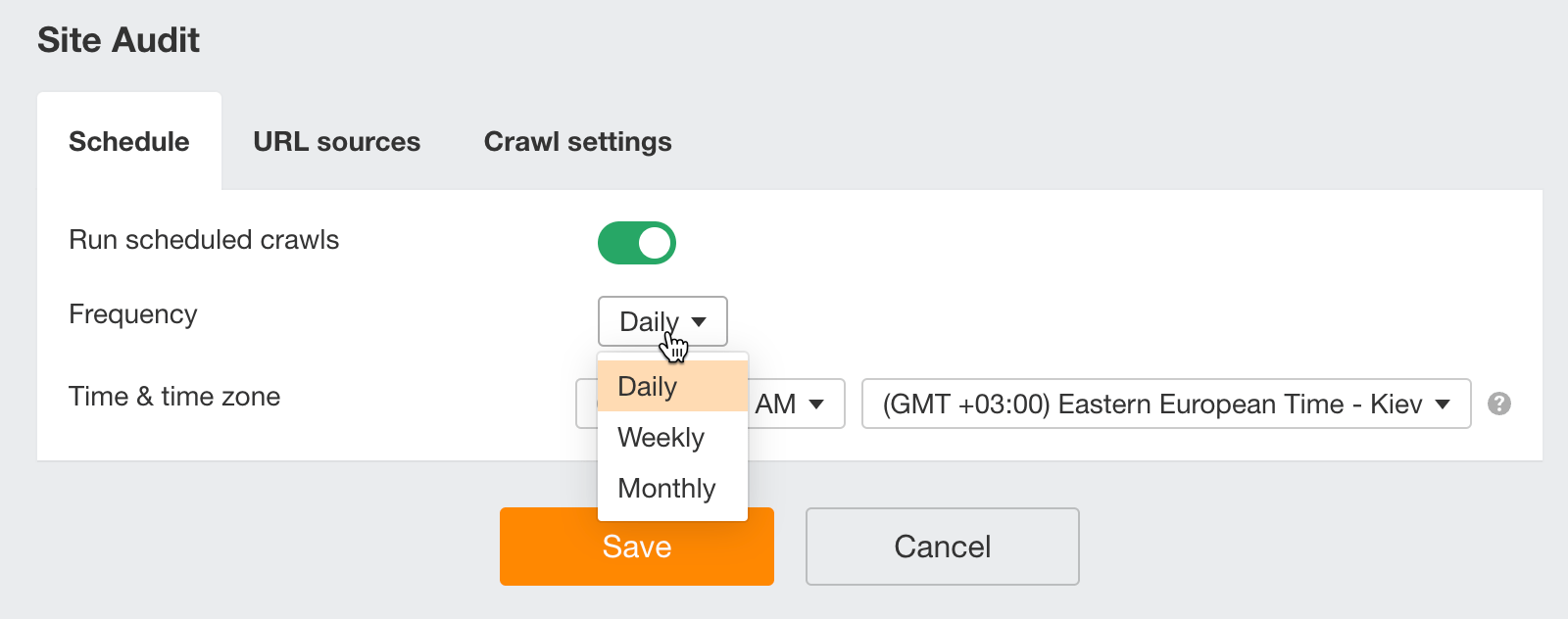Open the Frequency dropdown

[661, 321]
